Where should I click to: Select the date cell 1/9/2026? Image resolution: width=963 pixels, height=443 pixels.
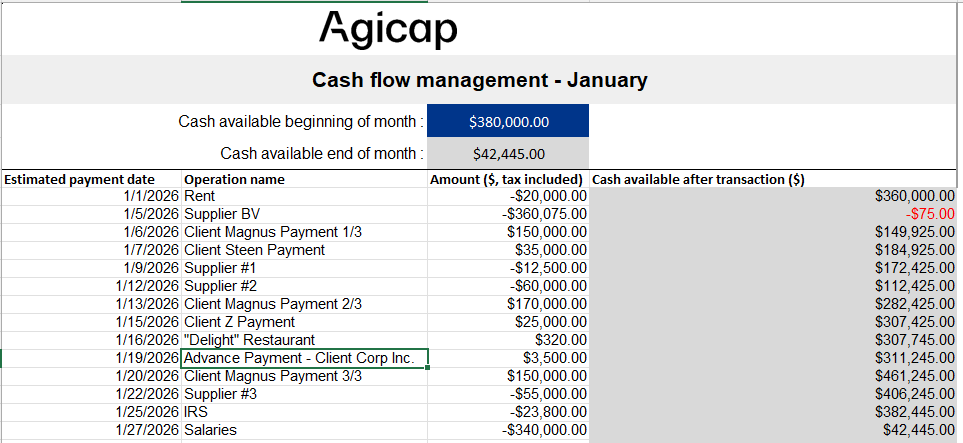click(x=92, y=268)
